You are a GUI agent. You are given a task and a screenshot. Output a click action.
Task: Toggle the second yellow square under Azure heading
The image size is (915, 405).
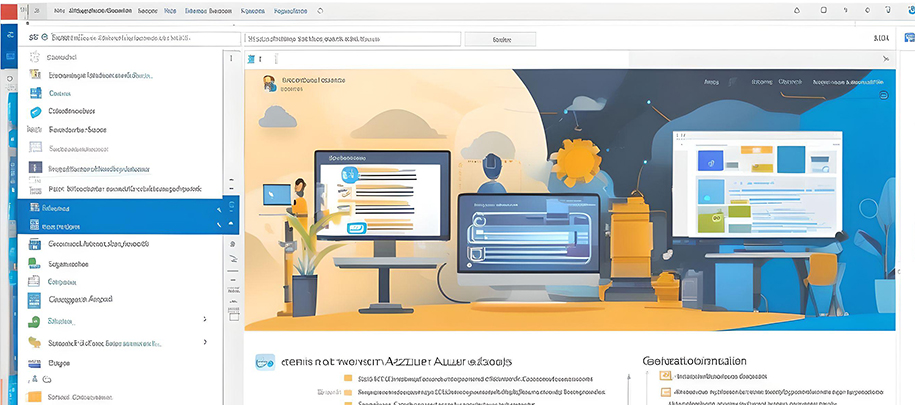coord(348,394)
